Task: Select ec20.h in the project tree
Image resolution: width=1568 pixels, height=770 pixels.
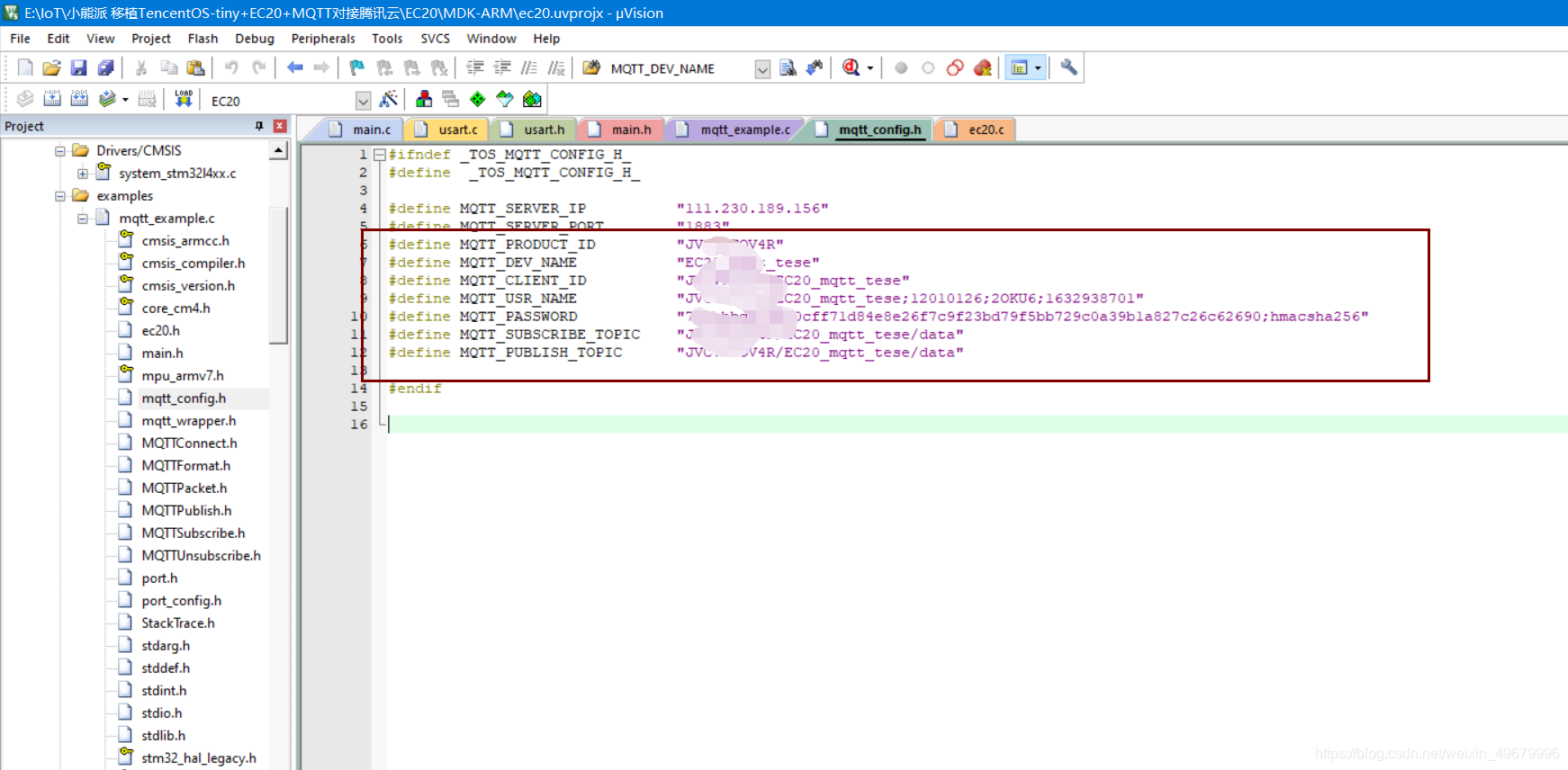Action: coord(160,331)
